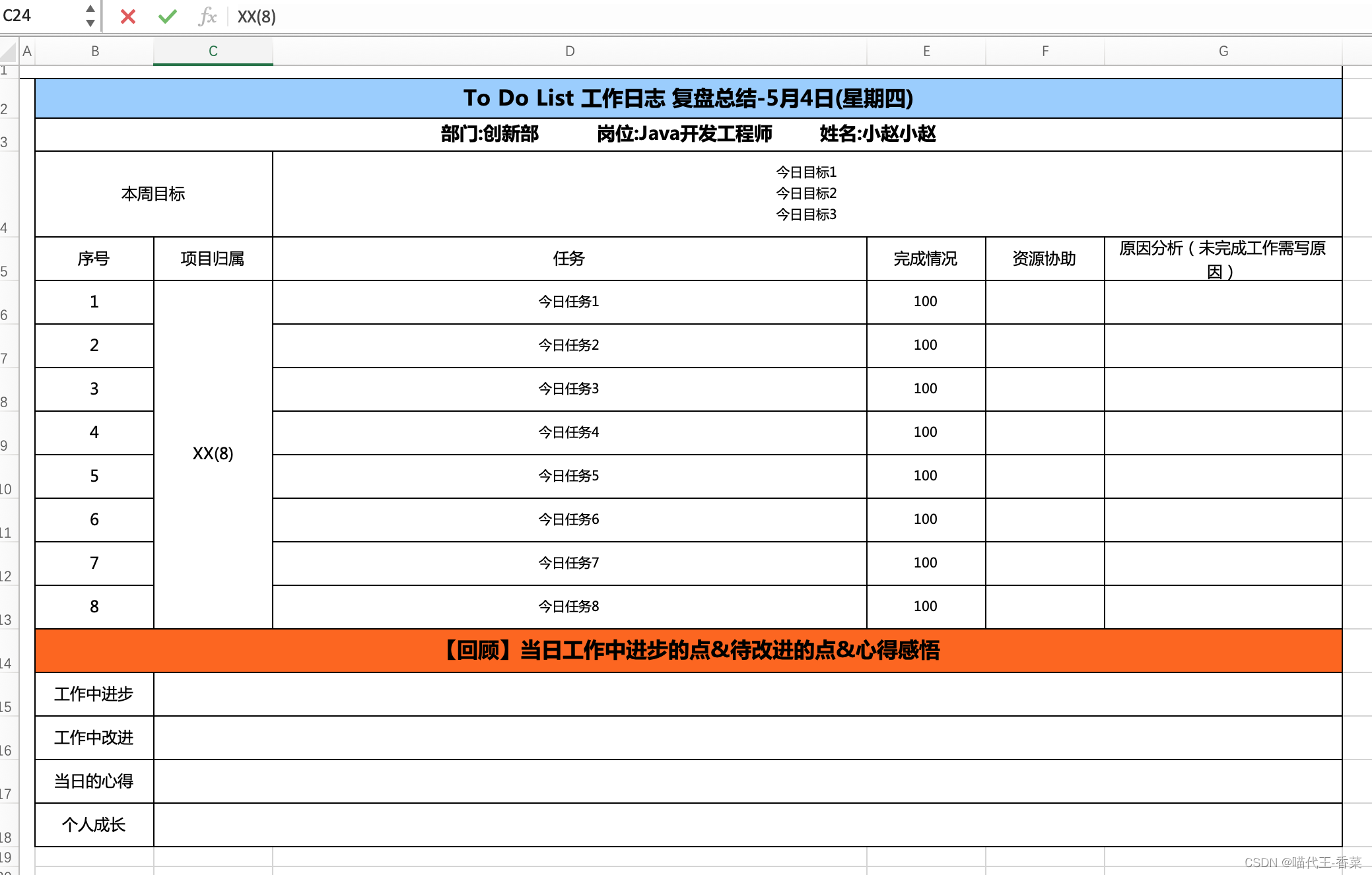Image resolution: width=1372 pixels, height=875 pixels.
Task: Select the 今日任务5 cell
Action: 570,476
